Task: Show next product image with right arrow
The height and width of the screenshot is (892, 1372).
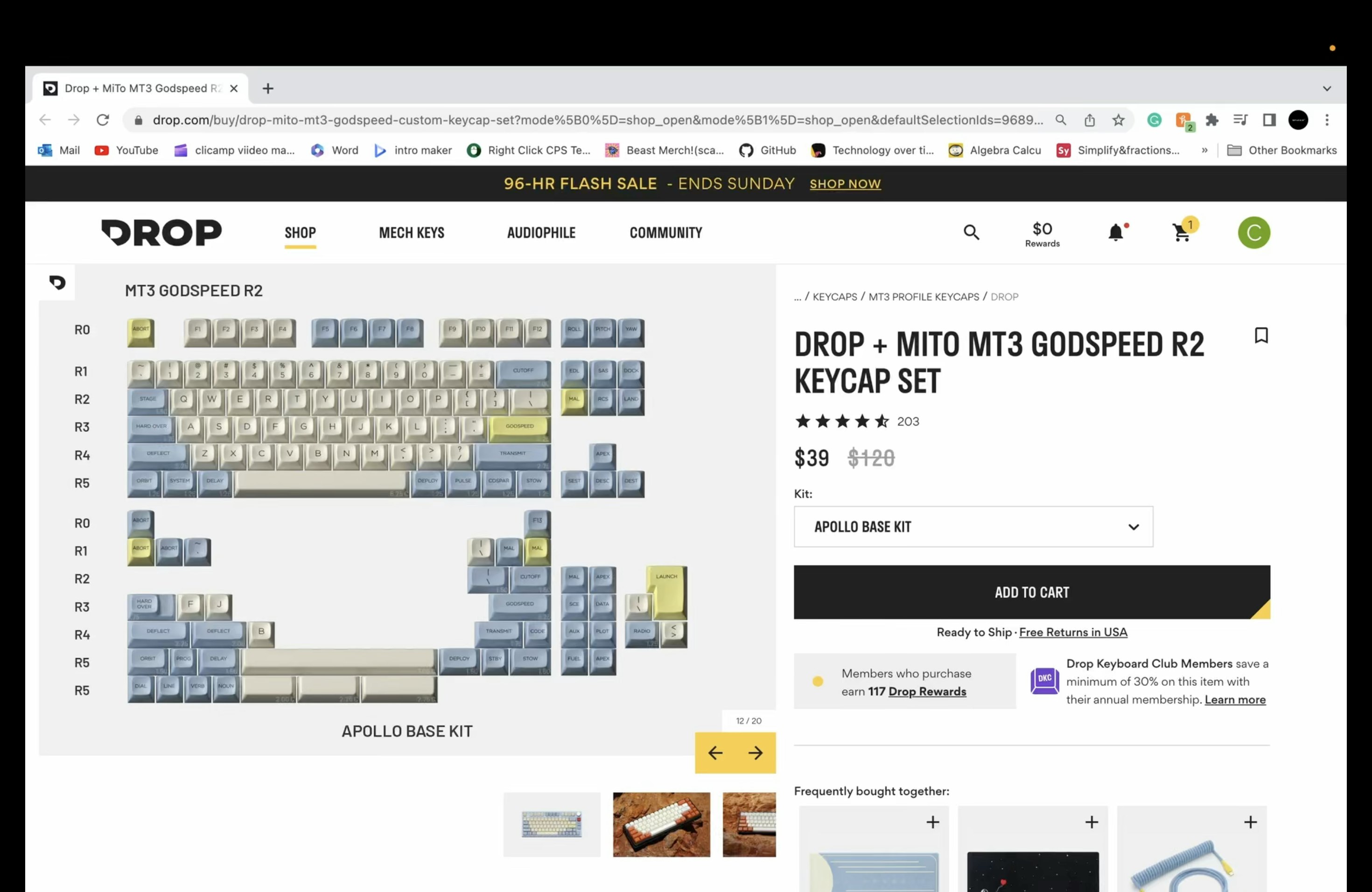Action: [x=755, y=753]
